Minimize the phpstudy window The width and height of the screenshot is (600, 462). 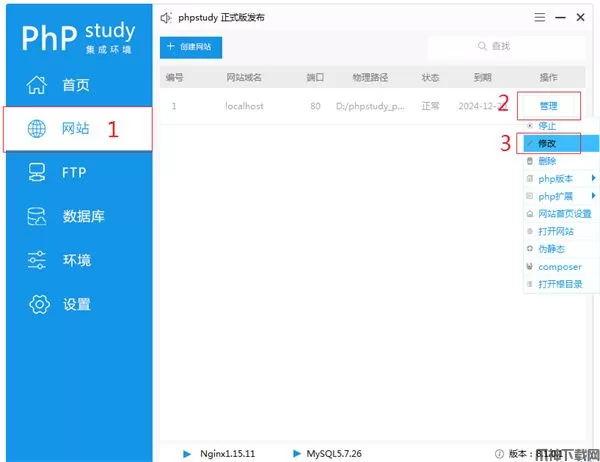click(x=560, y=18)
